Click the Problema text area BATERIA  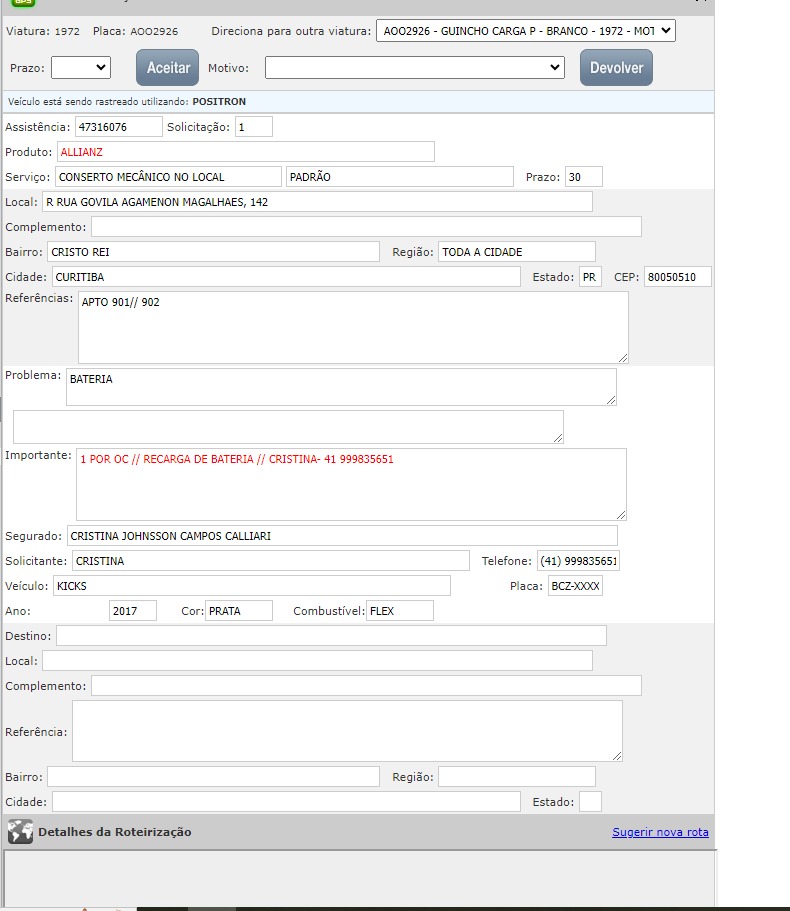click(x=341, y=387)
